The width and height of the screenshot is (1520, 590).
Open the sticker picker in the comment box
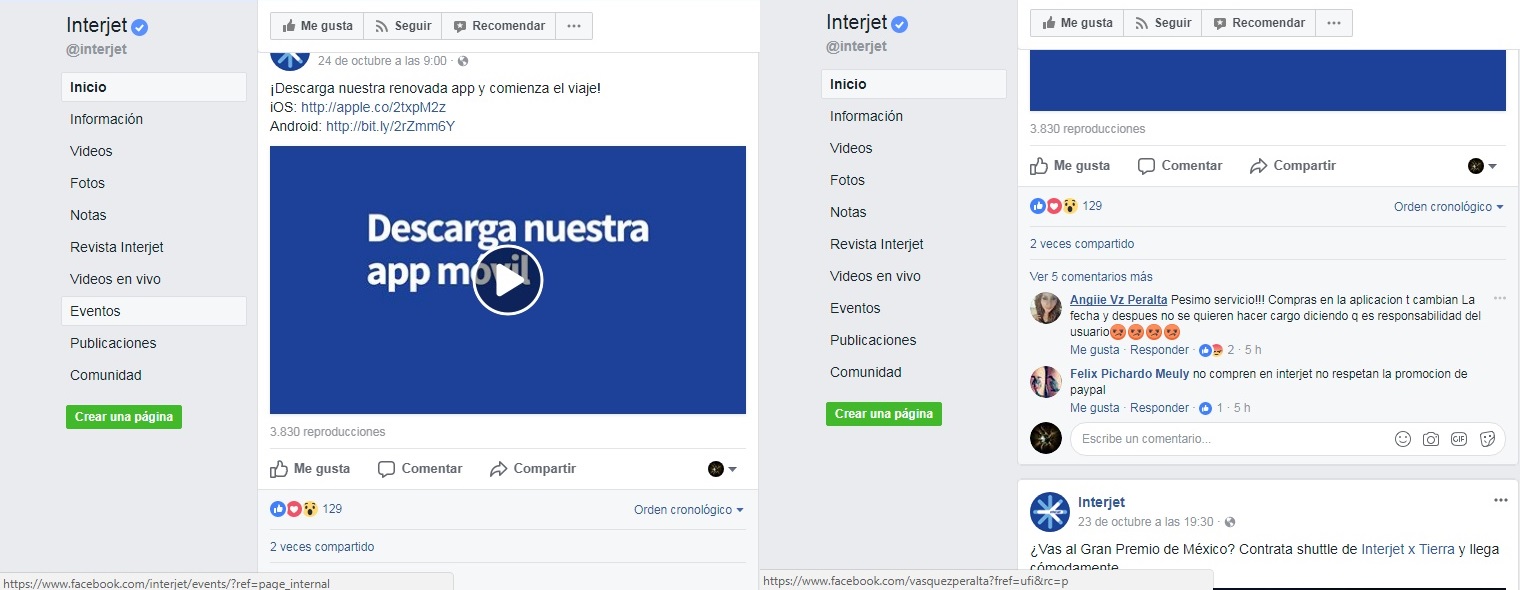click(1487, 439)
